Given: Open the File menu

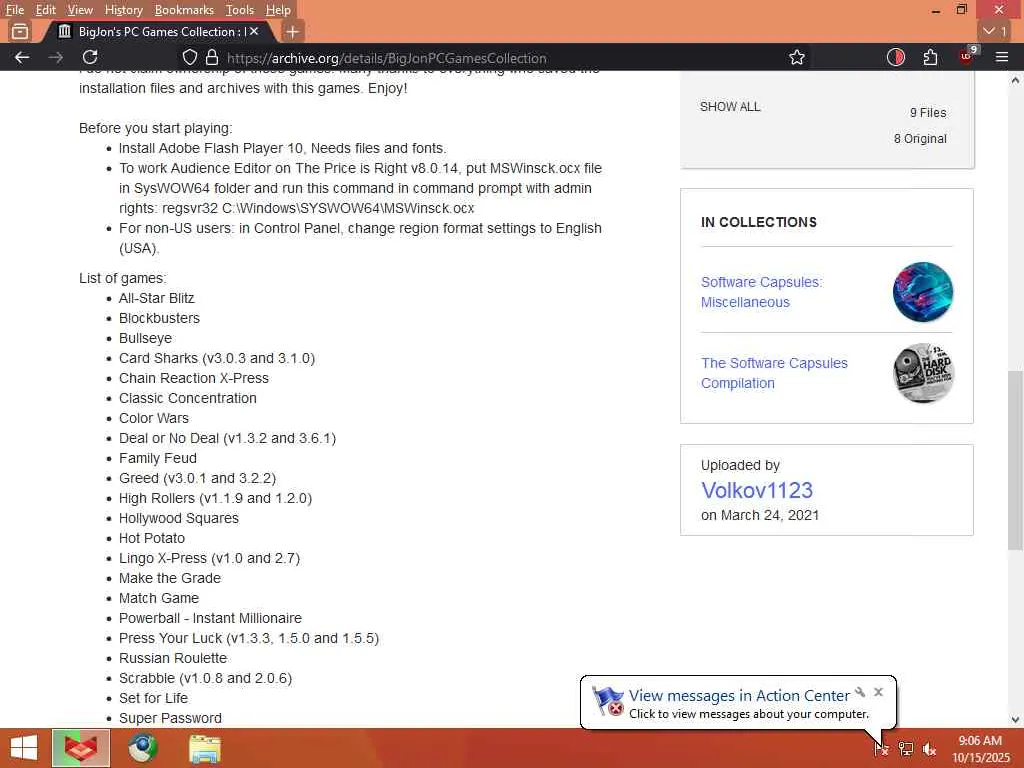Looking at the screenshot, I should [14, 10].
